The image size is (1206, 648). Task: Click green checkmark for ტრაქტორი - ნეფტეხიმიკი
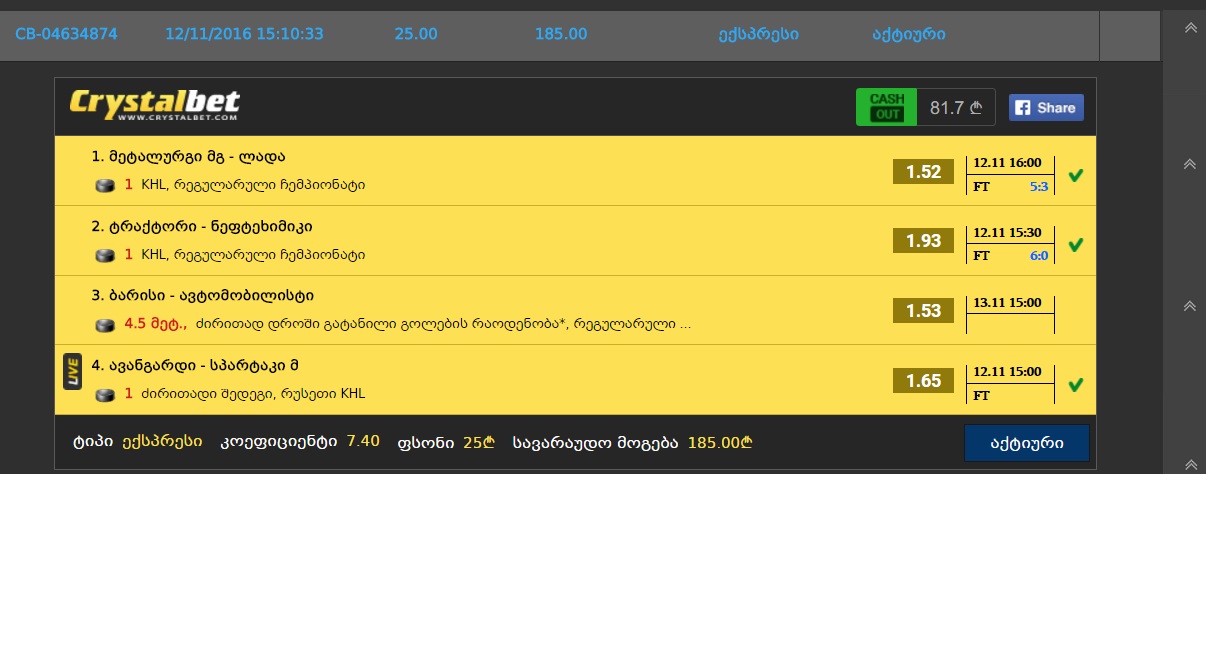pyautogui.click(x=1076, y=244)
